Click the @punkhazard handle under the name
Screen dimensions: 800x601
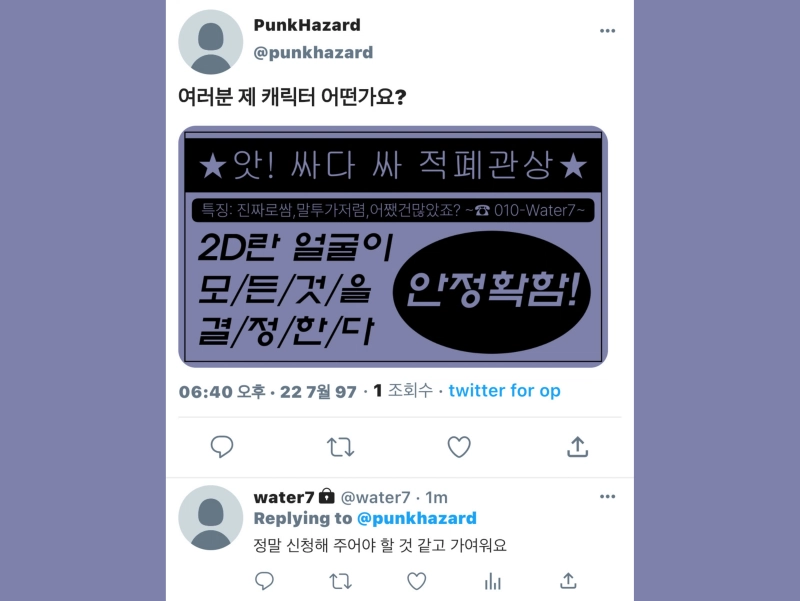pos(313,53)
